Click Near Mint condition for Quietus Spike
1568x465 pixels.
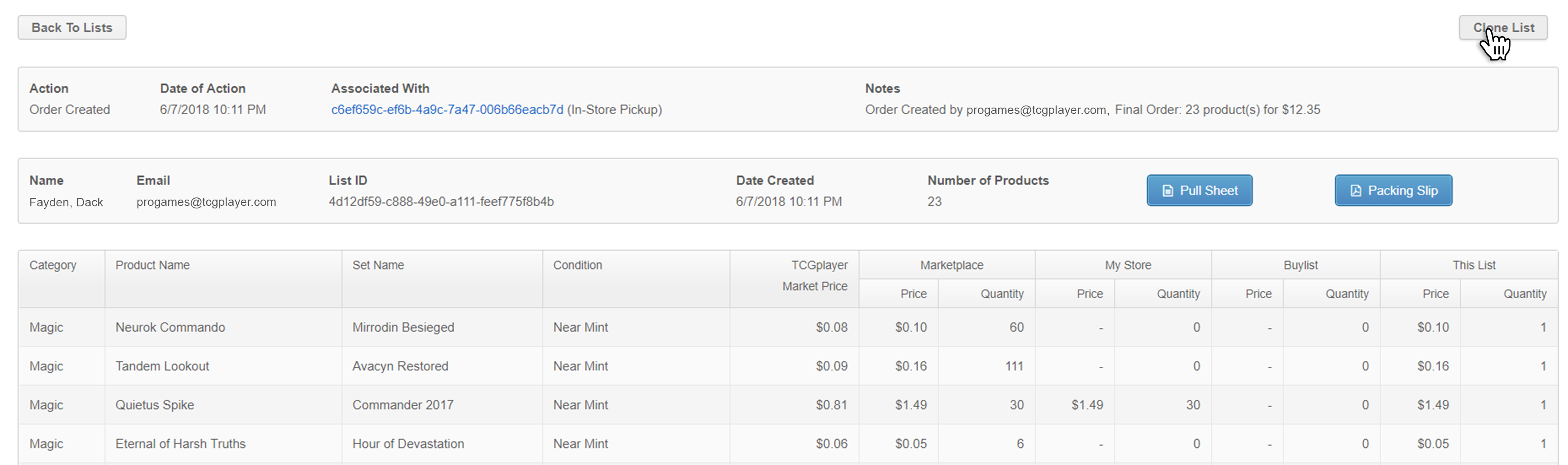pos(580,406)
